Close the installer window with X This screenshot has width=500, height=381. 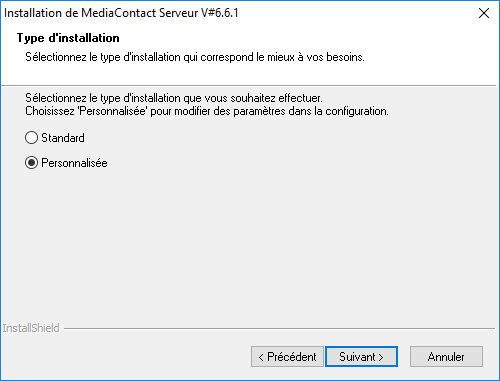484,13
